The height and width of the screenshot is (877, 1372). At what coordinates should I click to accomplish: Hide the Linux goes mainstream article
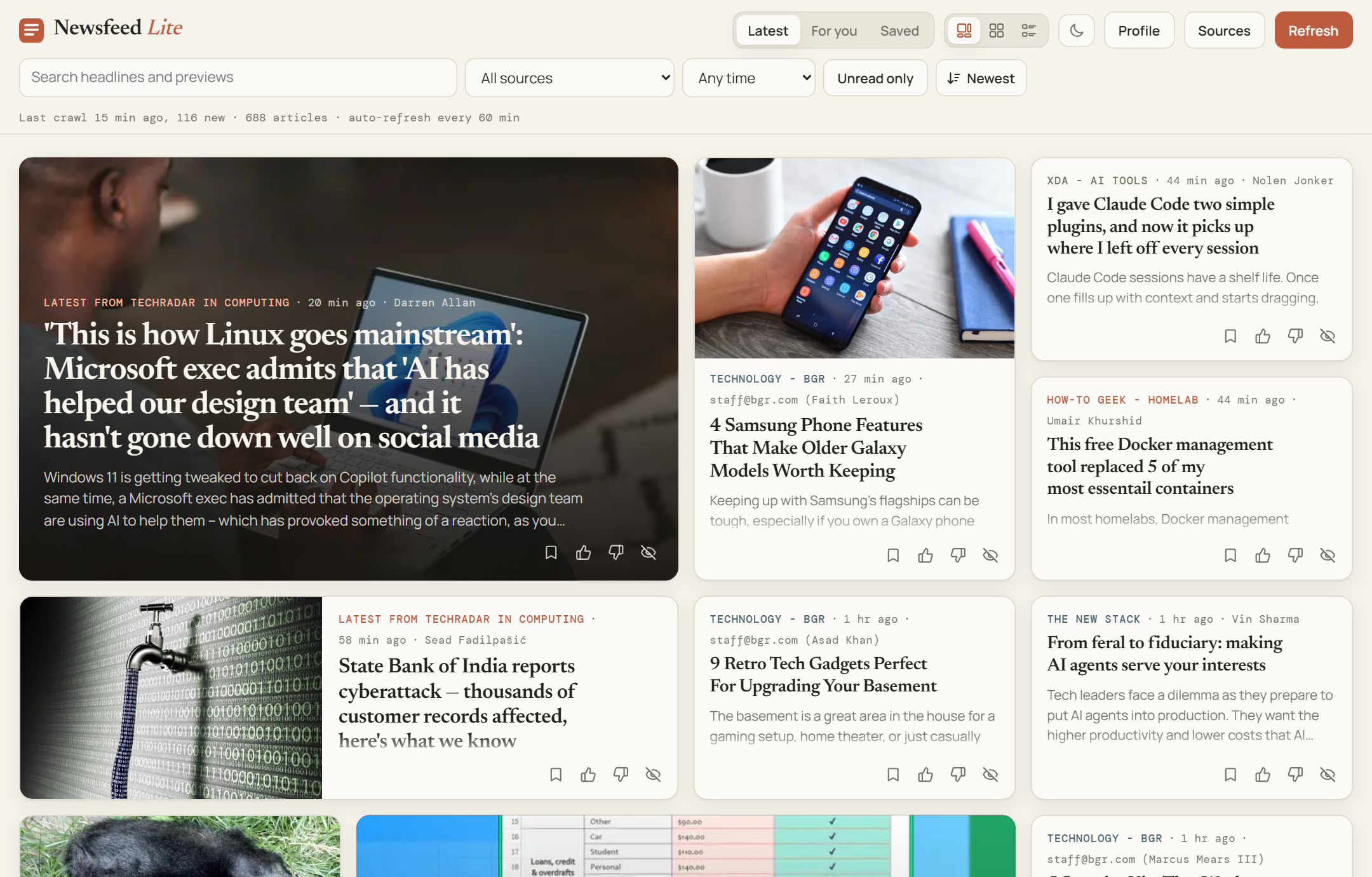click(649, 553)
